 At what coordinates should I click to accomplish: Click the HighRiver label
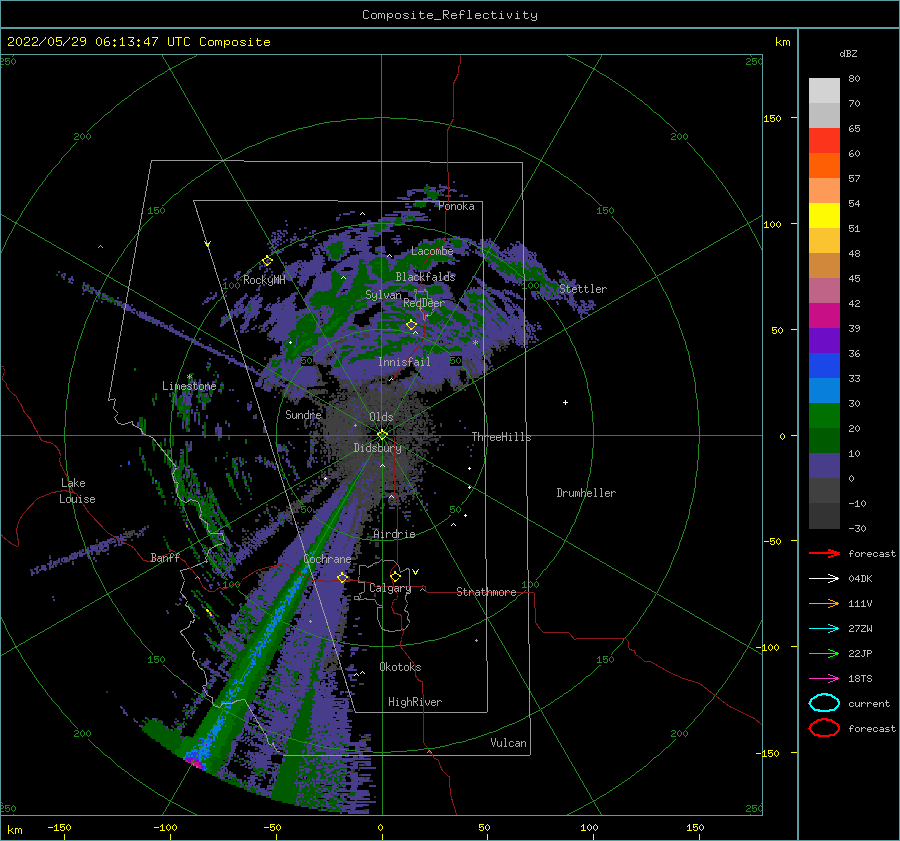pos(415,702)
